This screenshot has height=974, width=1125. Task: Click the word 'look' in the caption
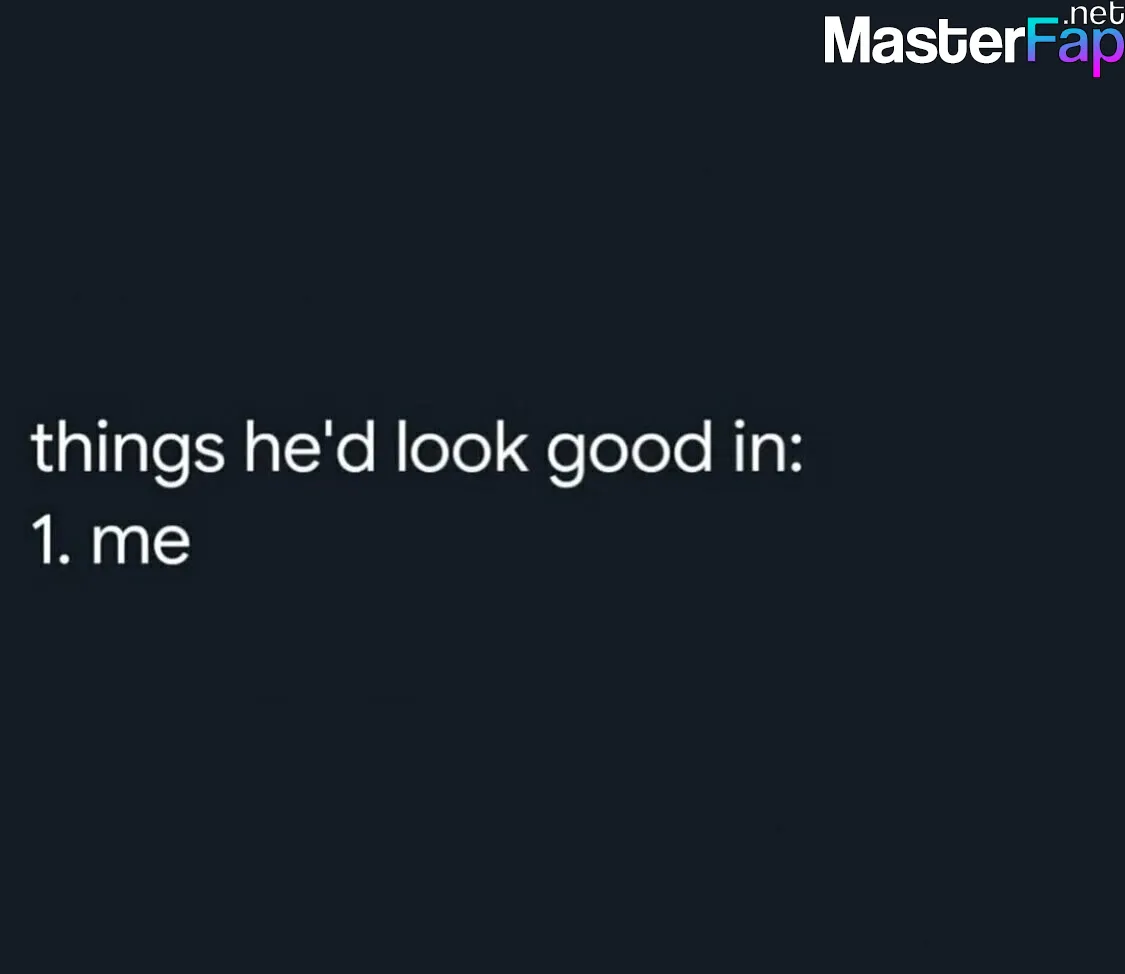[462, 447]
